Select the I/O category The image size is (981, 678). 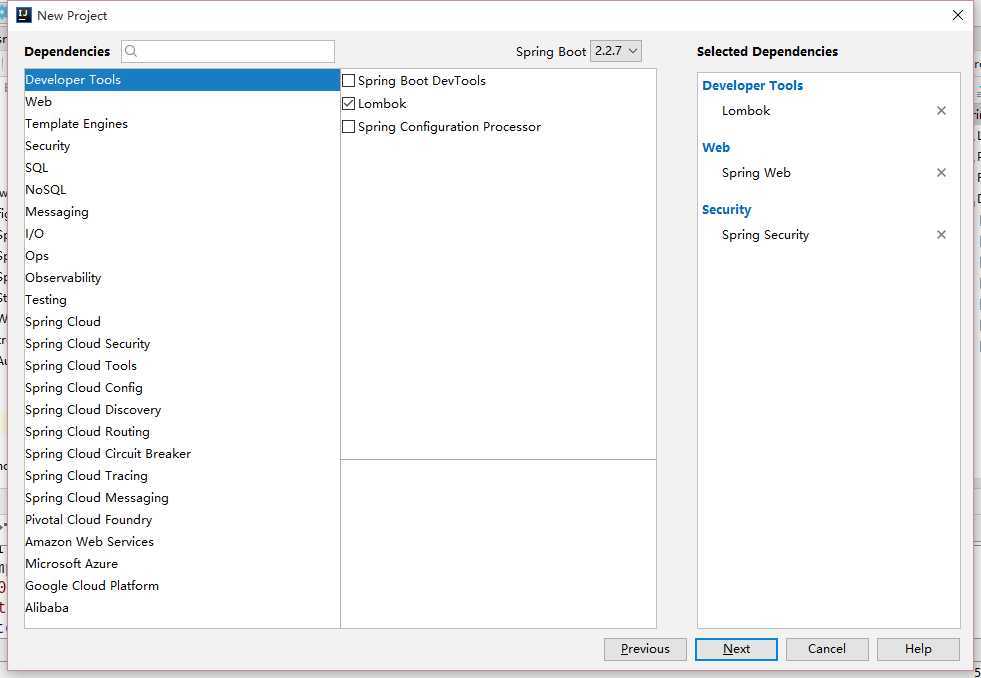tap(182, 234)
